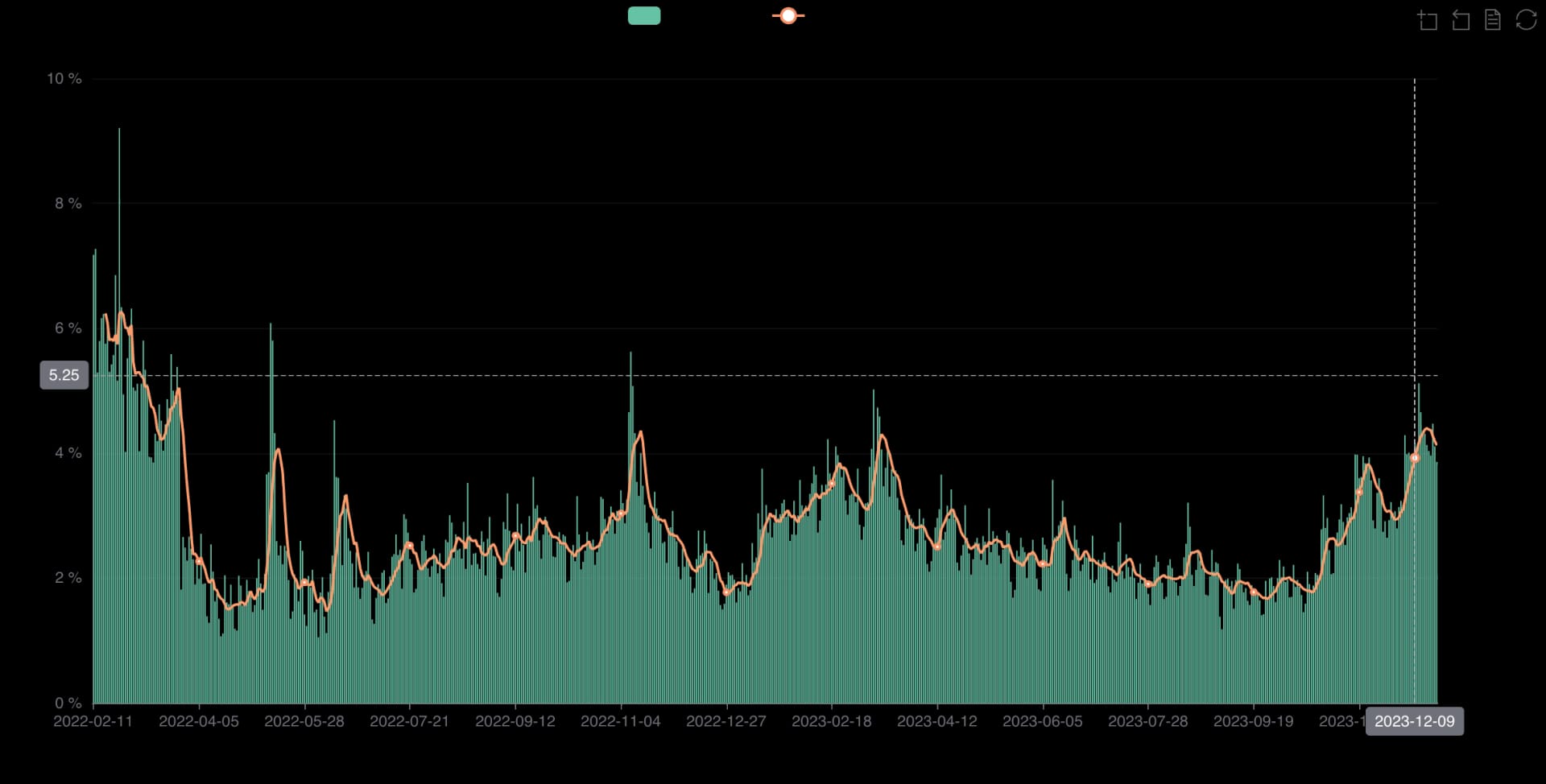Click the 10 % y-axis label

coord(64,79)
